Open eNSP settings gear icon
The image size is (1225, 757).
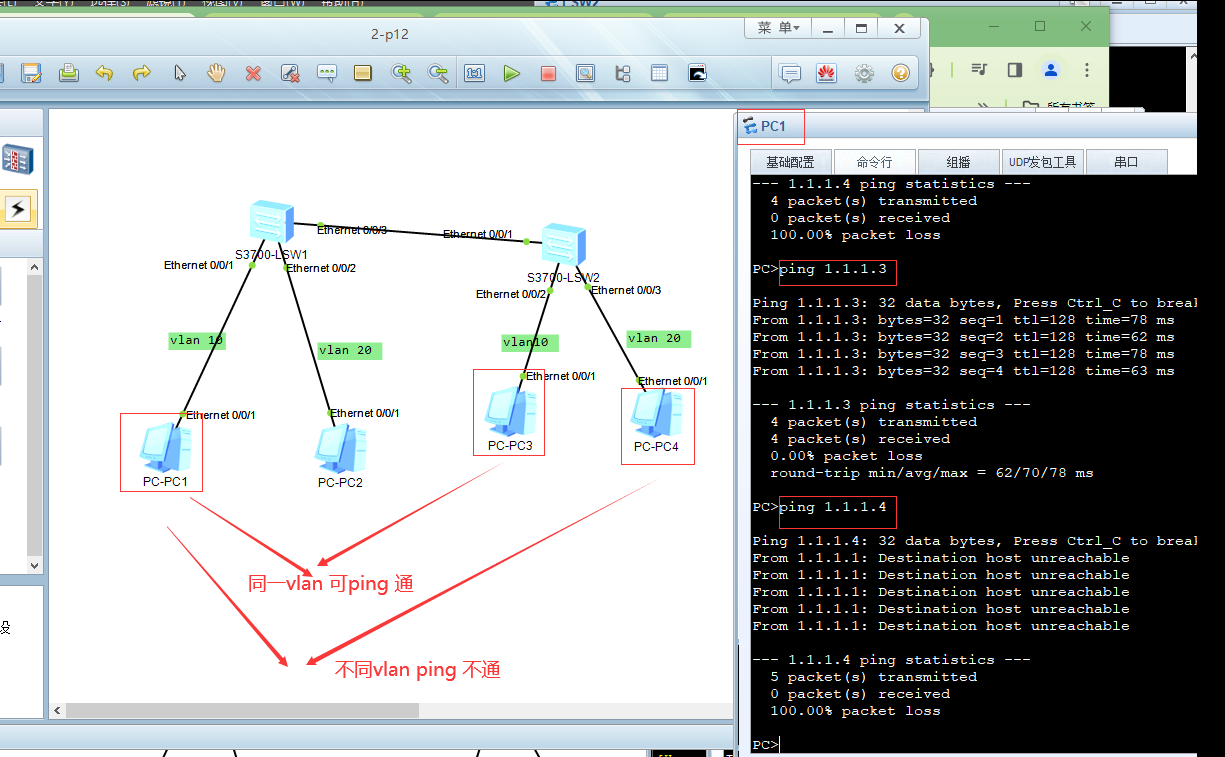864,73
